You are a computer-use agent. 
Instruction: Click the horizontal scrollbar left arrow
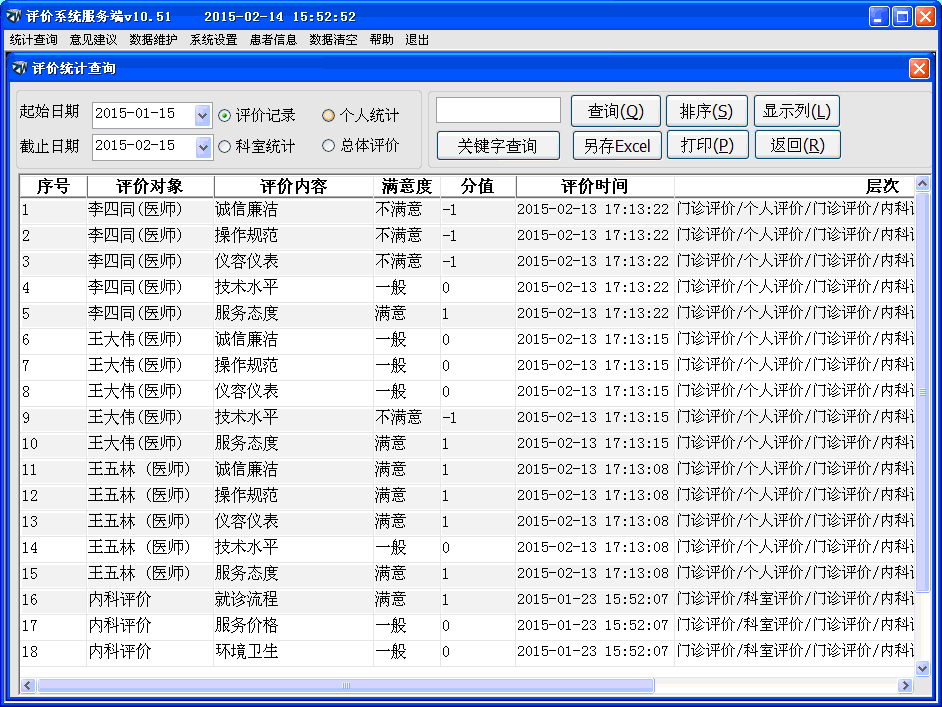pos(28,685)
